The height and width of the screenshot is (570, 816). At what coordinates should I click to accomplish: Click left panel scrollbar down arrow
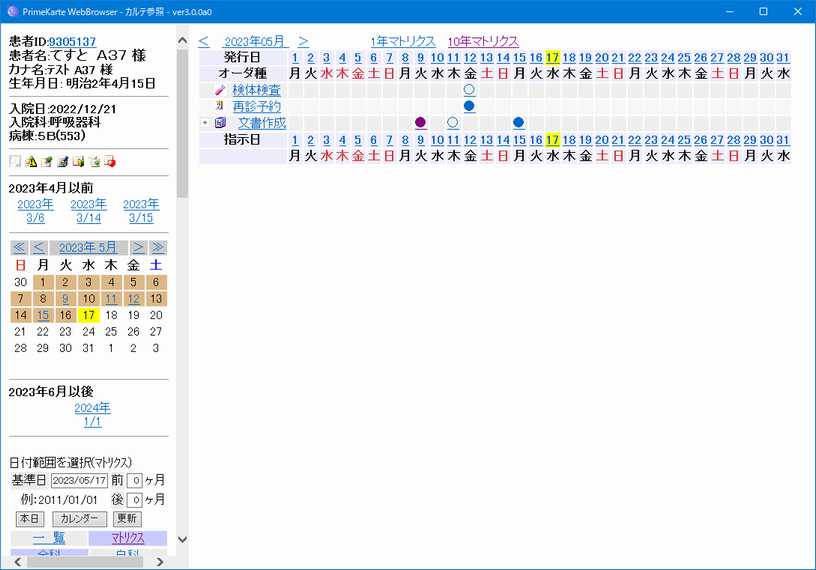pyautogui.click(x=182, y=539)
